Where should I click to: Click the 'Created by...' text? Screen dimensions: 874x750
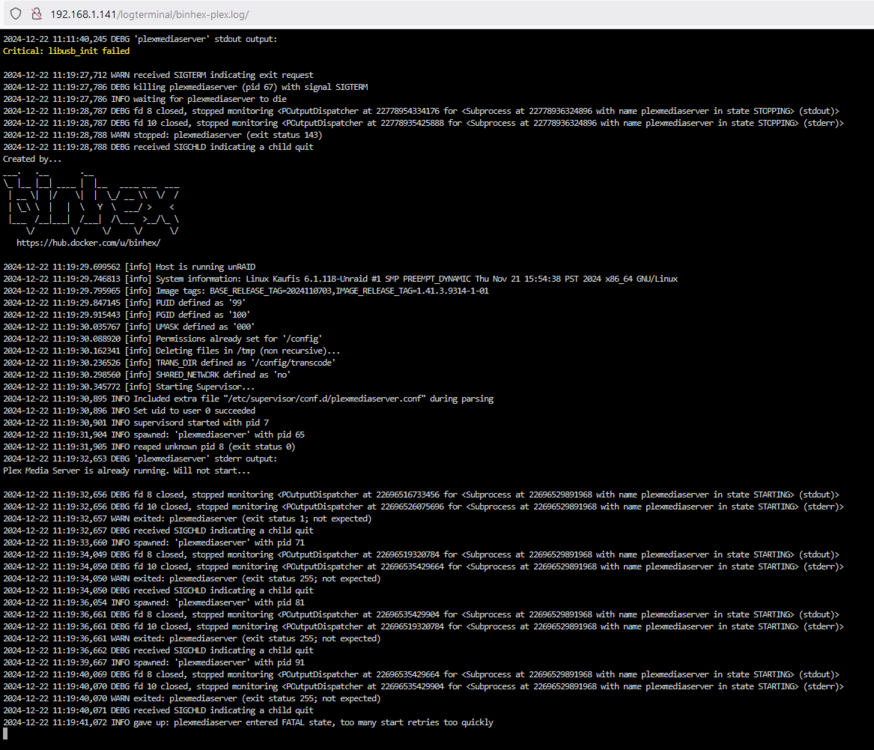point(32,159)
